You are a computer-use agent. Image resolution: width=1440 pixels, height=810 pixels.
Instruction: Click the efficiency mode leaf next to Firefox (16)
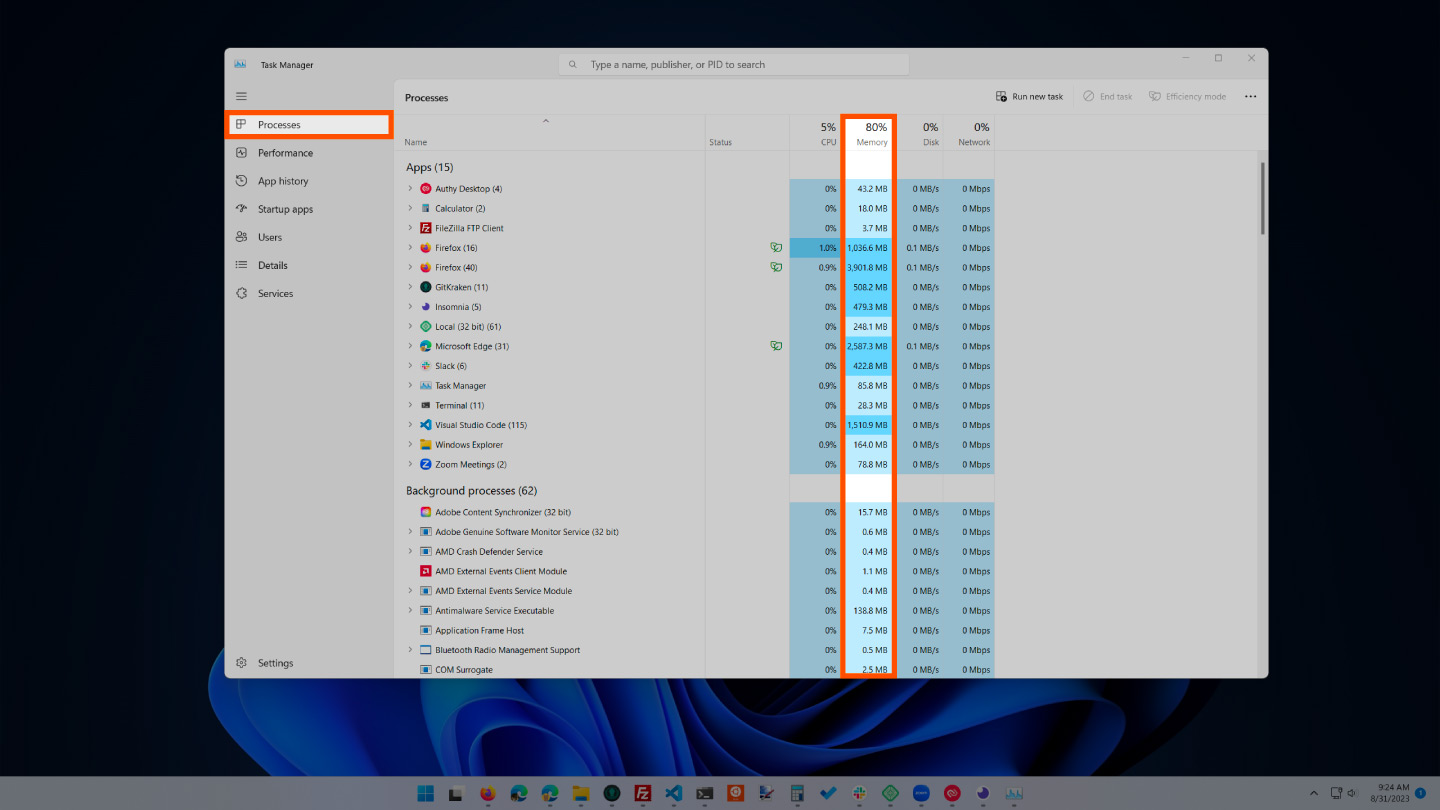[776, 247]
